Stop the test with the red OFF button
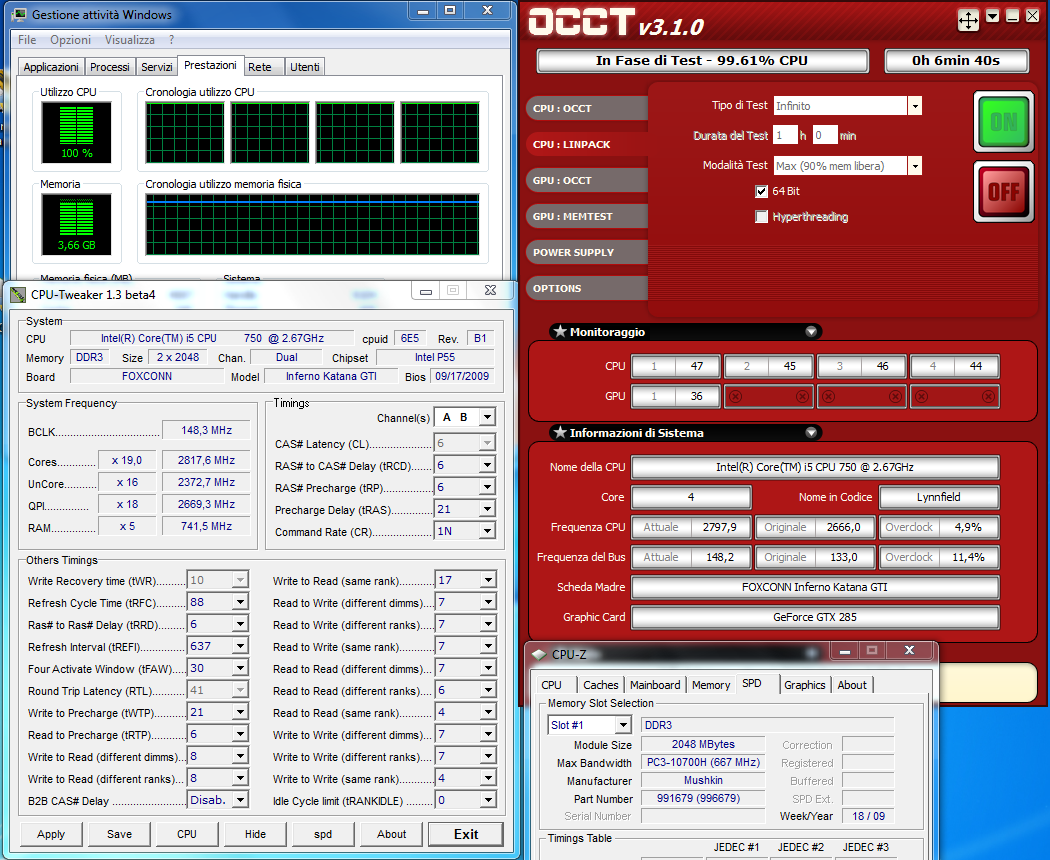Screen dimensions: 1050x860 (1004, 192)
